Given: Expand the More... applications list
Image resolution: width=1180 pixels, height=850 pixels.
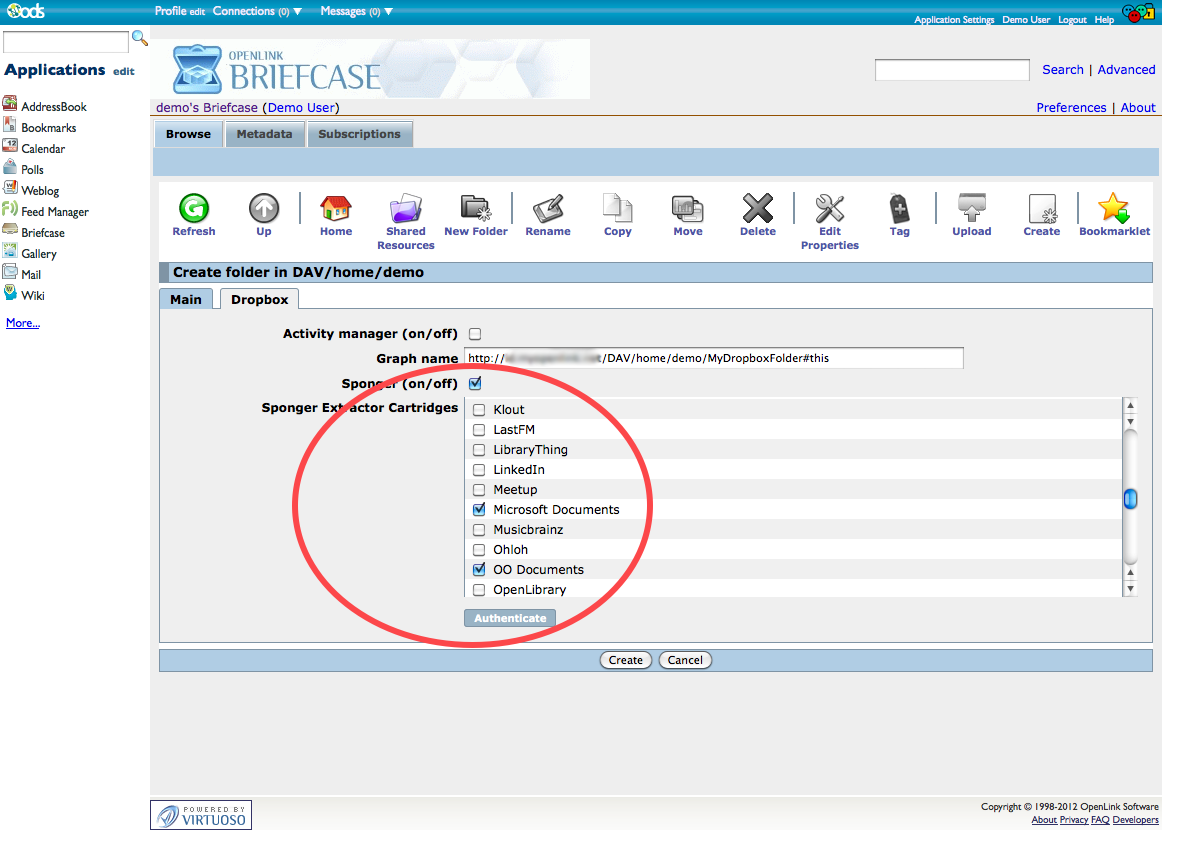Looking at the screenshot, I should [x=23, y=323].
